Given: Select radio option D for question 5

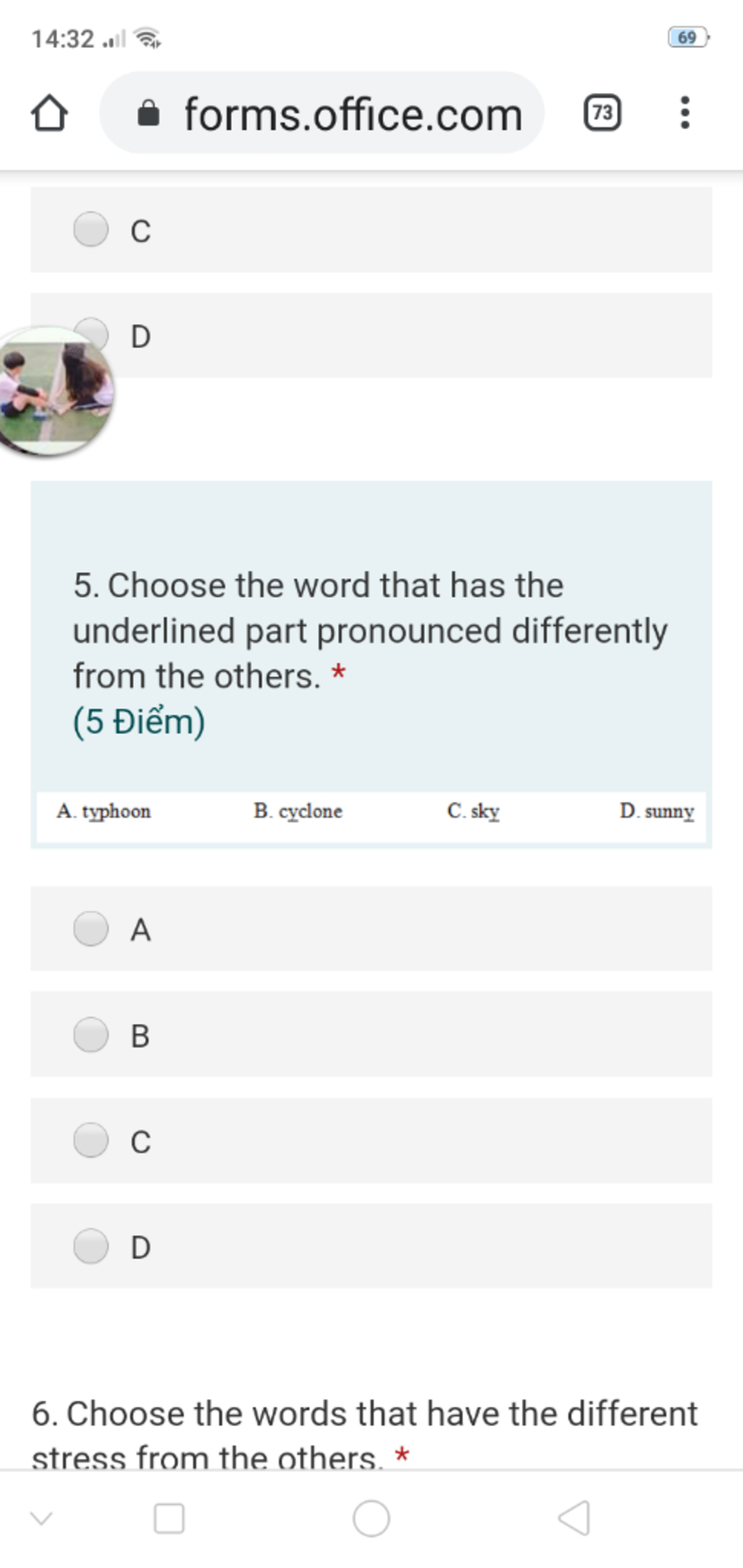Looking at the screenshot, I should point(371,1246).
